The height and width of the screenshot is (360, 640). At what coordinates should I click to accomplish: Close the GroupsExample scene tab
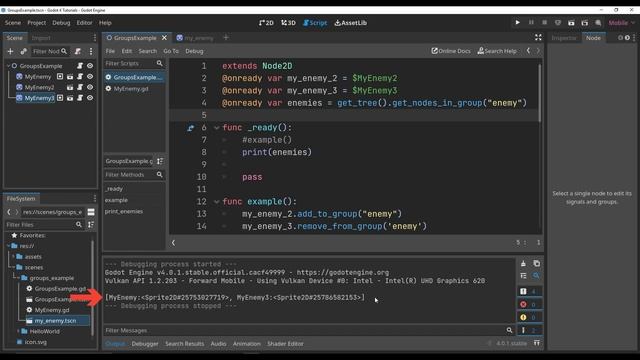click(x=164, y=38)
